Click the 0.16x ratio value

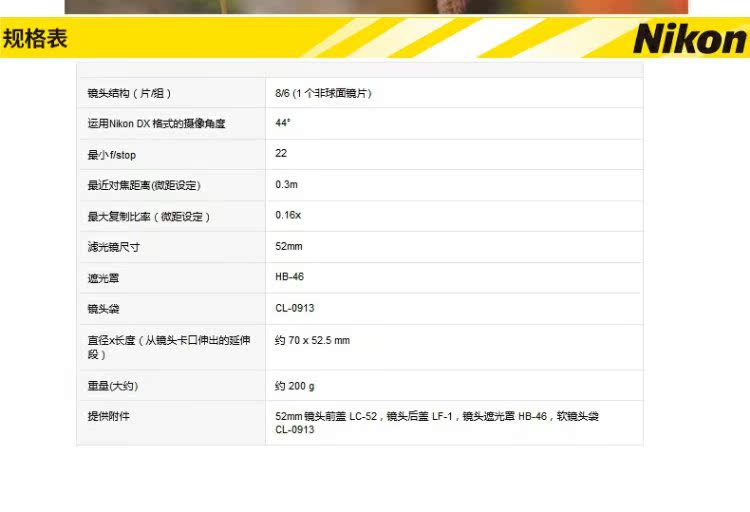point(288,215)
